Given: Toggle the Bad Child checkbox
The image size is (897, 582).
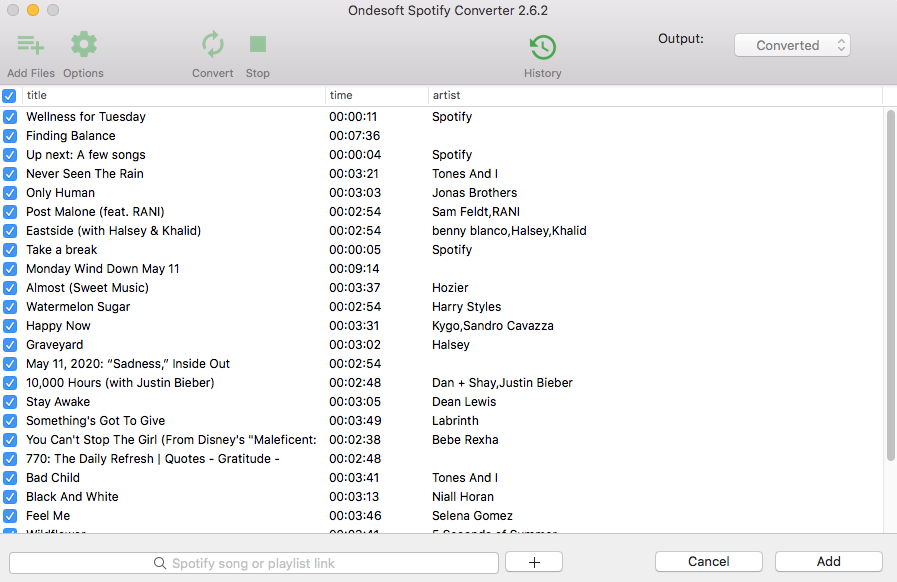Looking at the screenshot, I should 10,478.
